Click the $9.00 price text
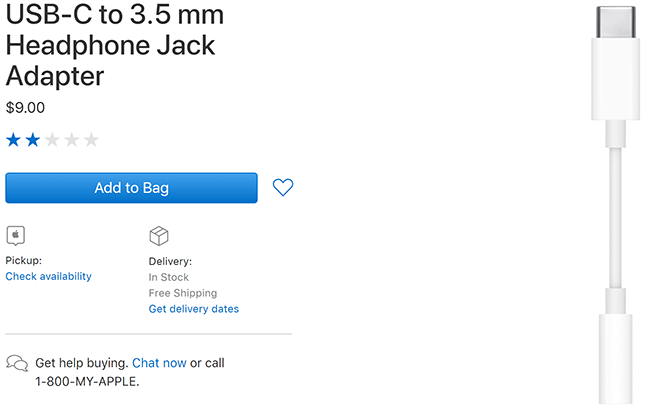 [x=25, y=108]
